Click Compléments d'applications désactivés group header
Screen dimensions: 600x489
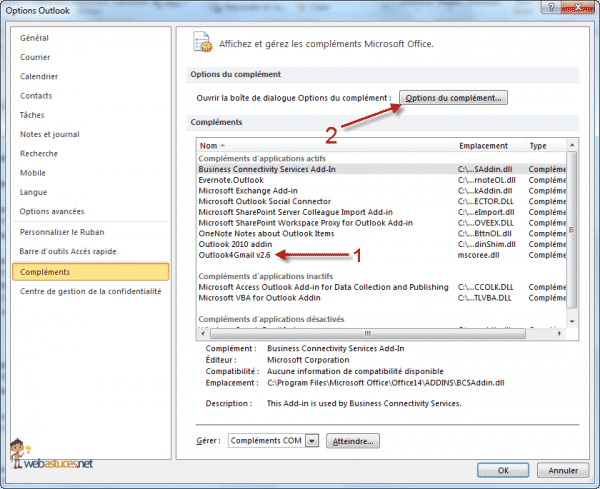pos(271,319)
